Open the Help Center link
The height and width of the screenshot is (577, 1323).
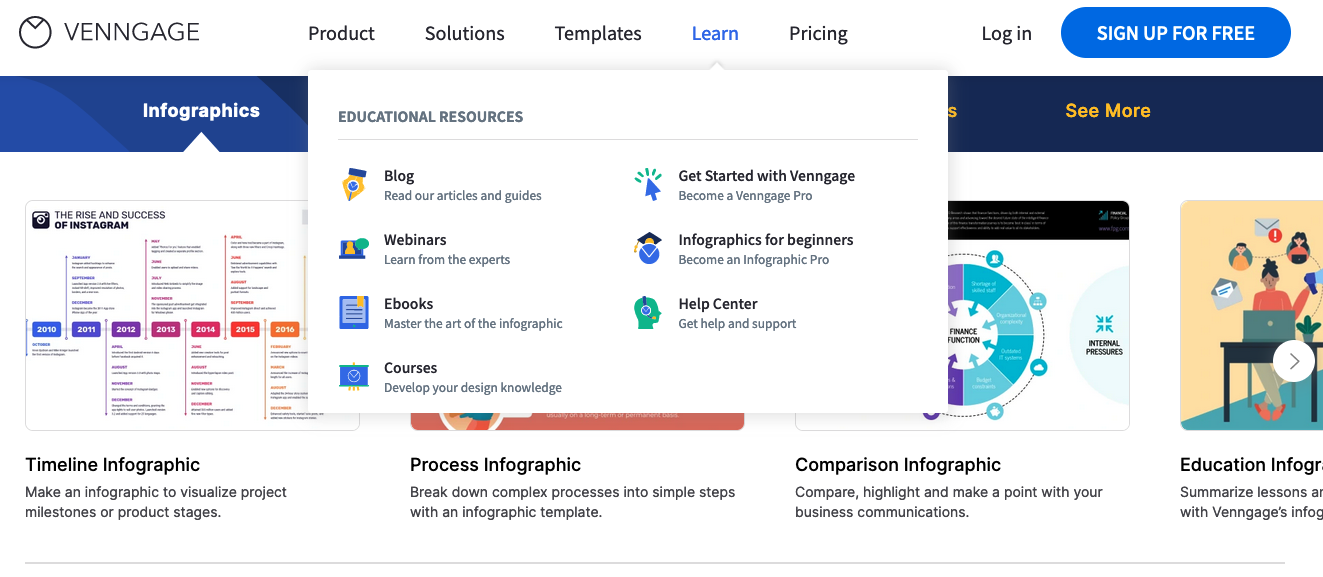tap(718, 303)
